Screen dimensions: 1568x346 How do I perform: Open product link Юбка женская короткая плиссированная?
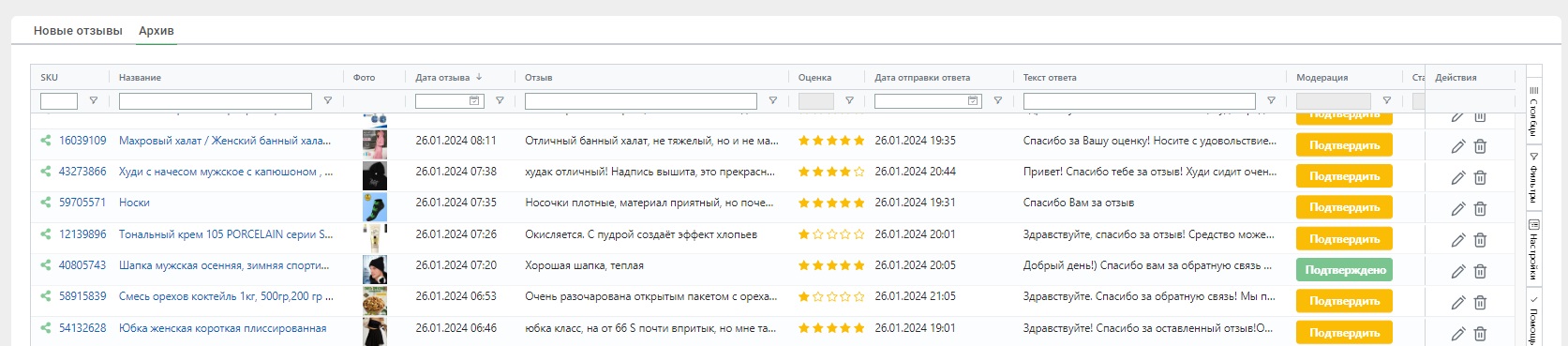click(x=223, y=328)
